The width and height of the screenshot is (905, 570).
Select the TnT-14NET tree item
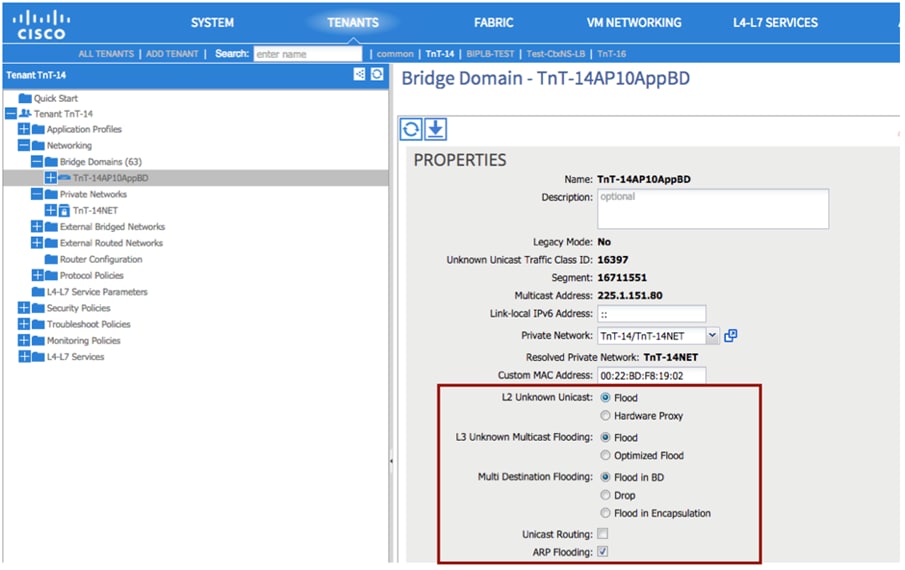pos(95,211)
